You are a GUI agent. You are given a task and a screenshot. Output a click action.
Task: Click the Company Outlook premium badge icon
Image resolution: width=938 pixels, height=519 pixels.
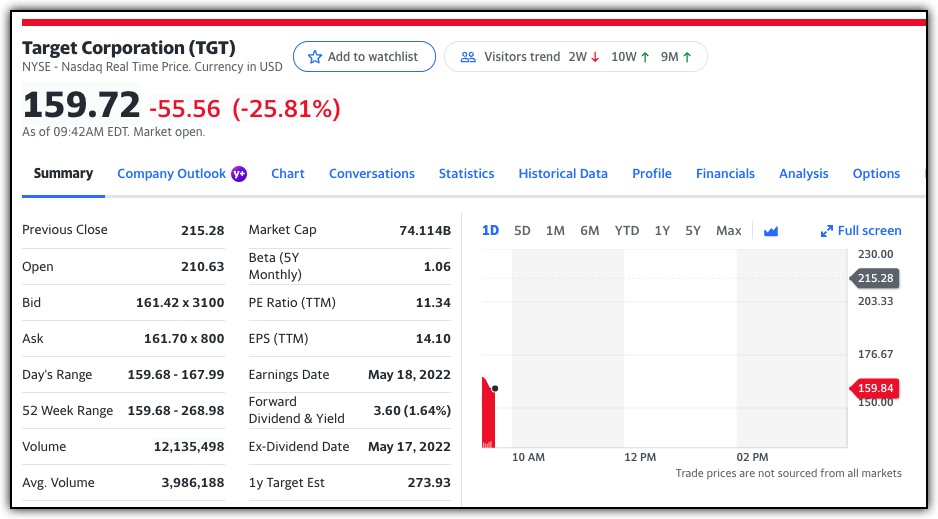click(x=239, y=174)
